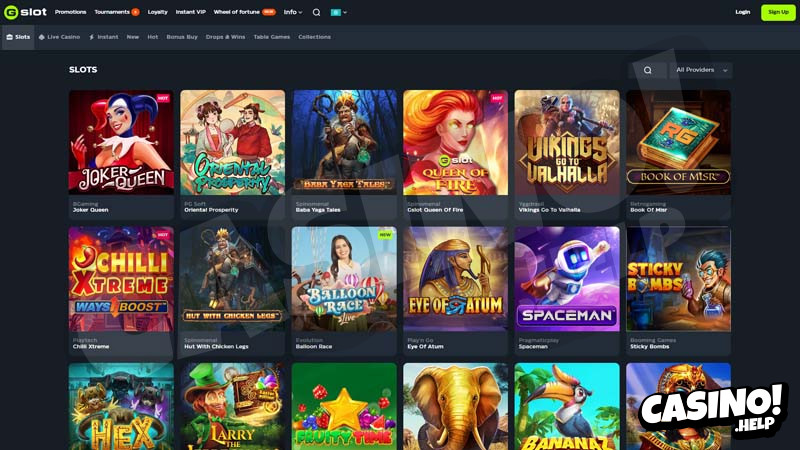Open Vikings Go To Valhalla thumbnail

(x=567, y=142)
